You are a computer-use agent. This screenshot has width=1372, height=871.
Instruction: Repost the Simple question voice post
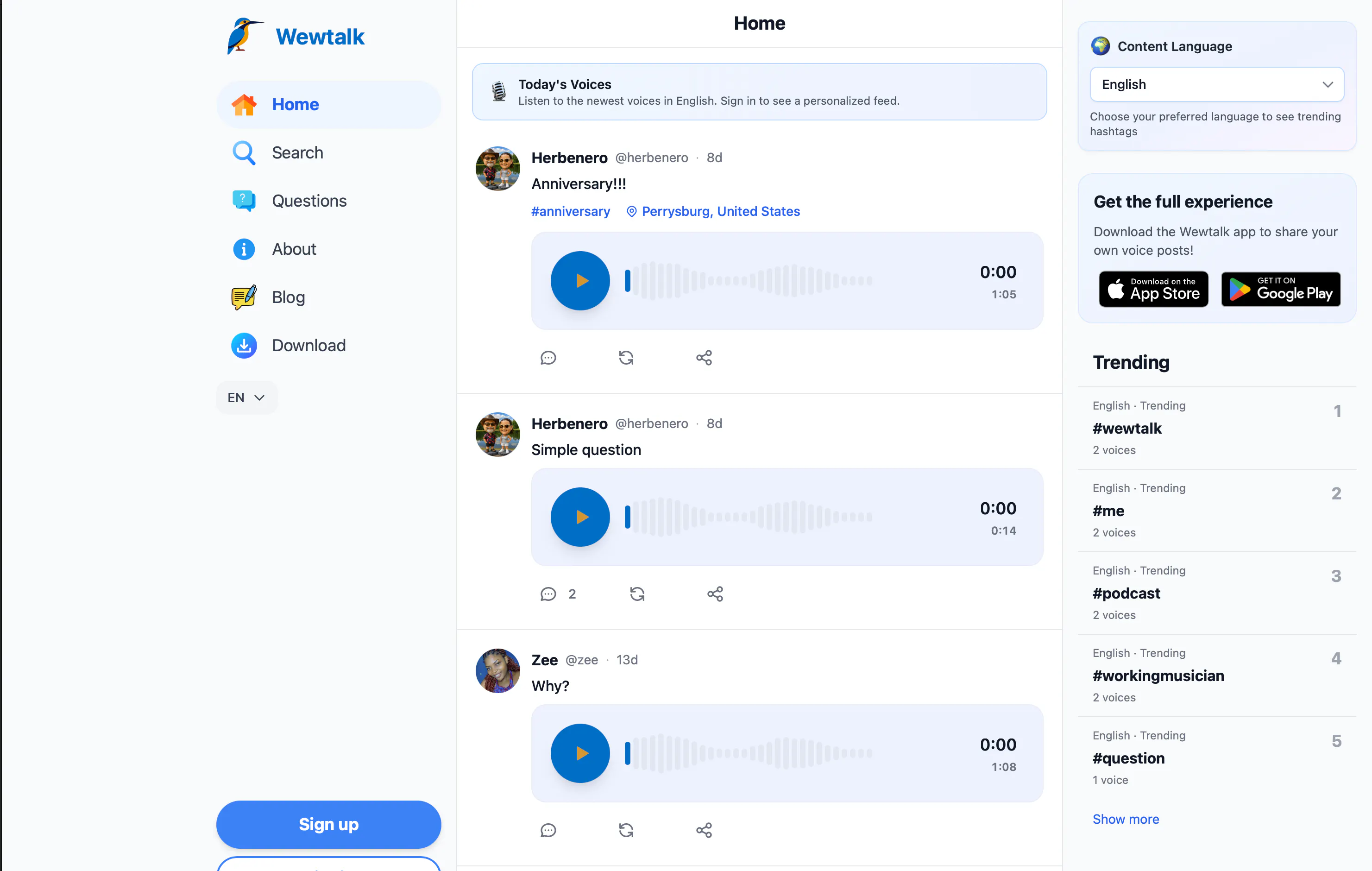pos(637,594)
